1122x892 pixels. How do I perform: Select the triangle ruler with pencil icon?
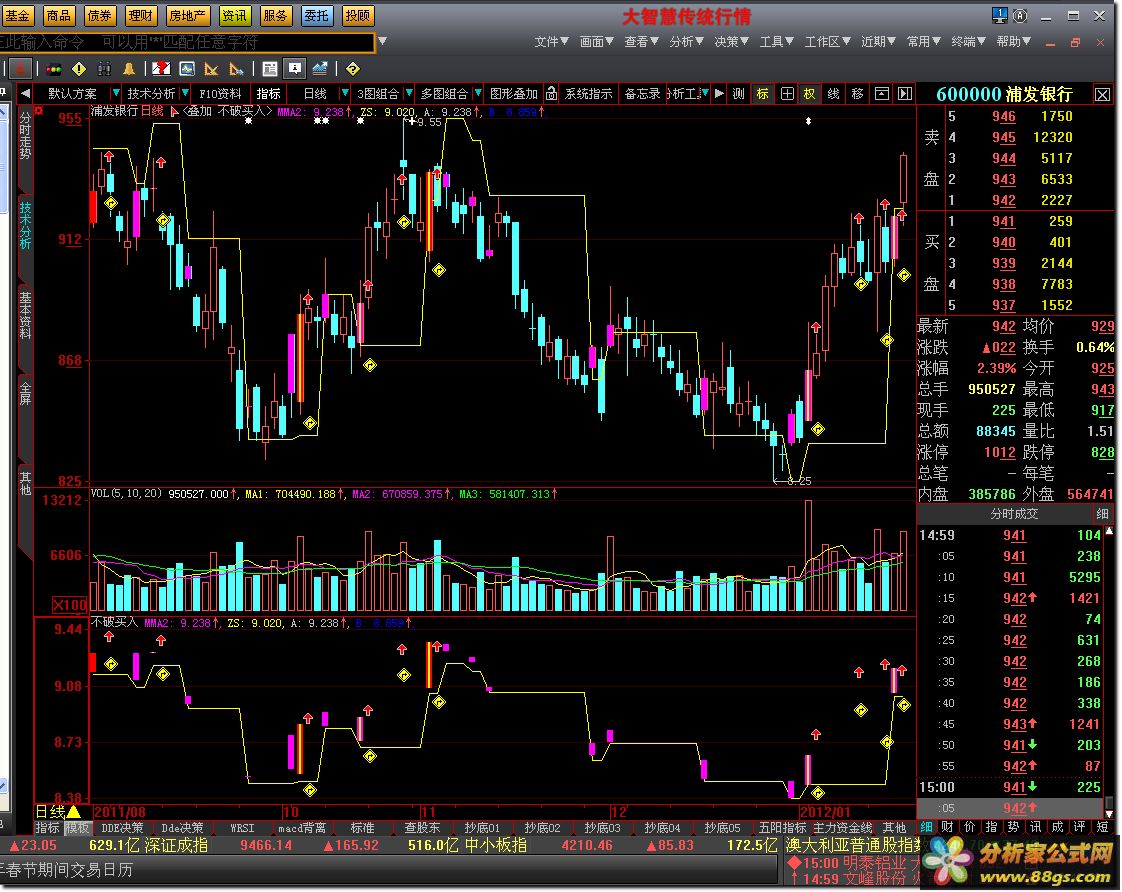click(x=236, y=69)
